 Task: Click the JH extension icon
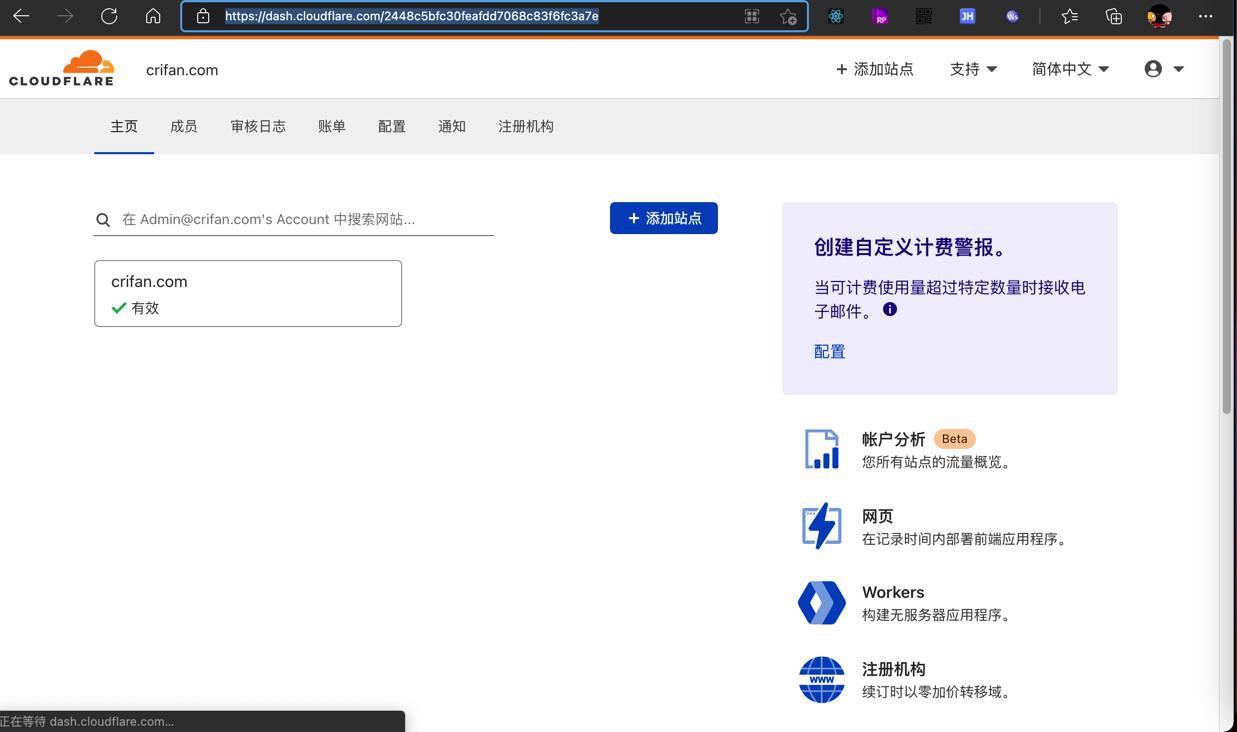(x=967, y=16)
